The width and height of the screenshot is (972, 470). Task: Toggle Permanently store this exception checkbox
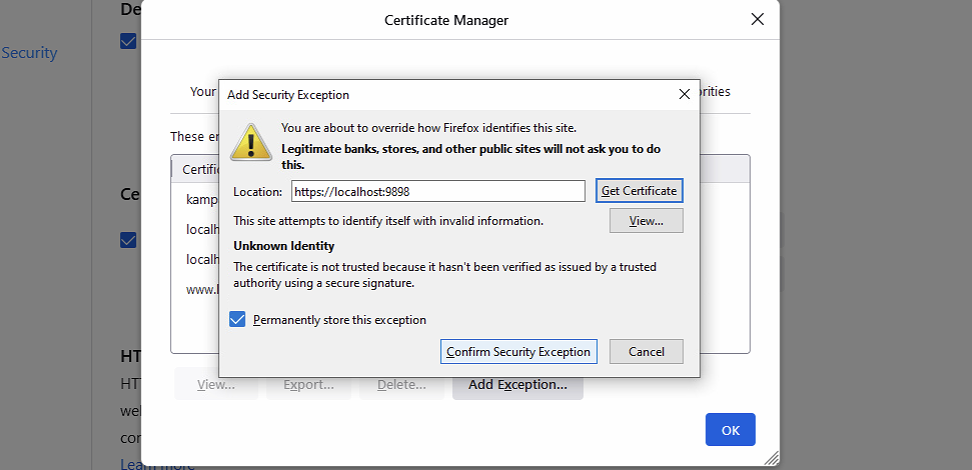(237, 320)
